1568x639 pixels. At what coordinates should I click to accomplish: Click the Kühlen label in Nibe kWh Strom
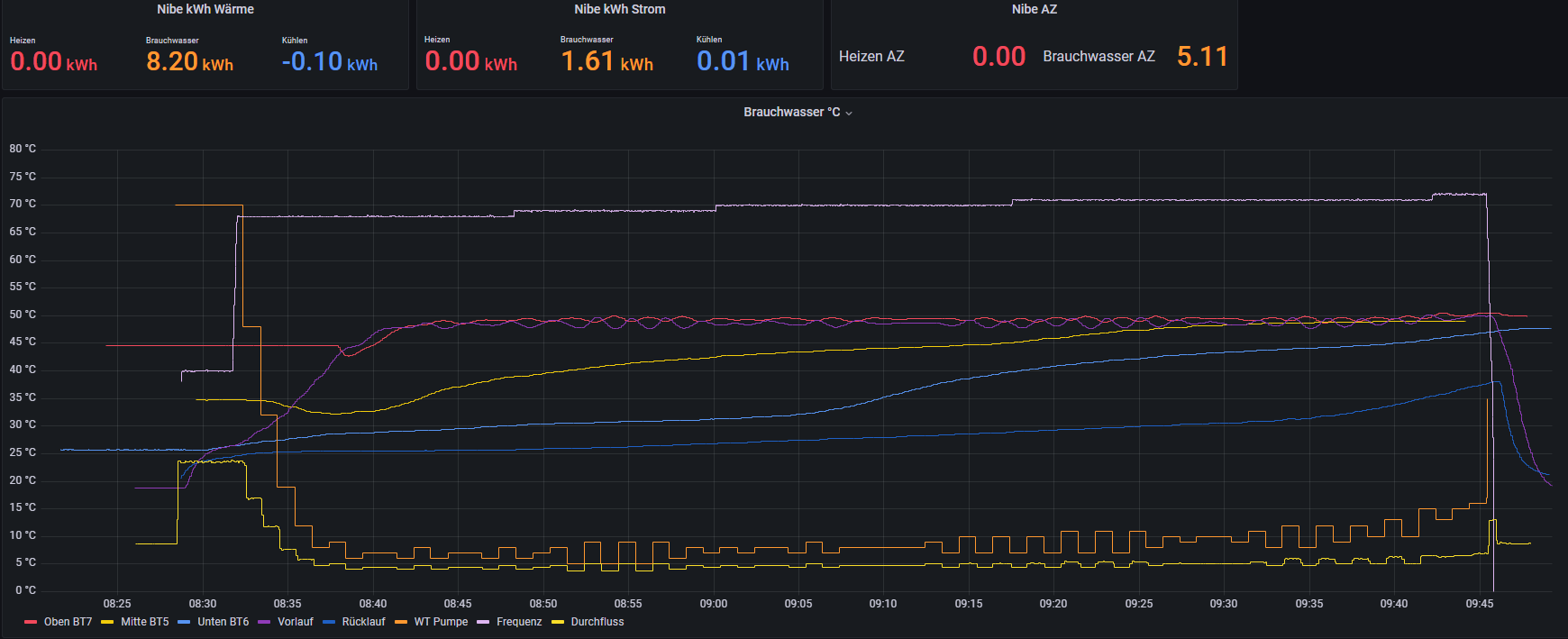tap(709, 40)
